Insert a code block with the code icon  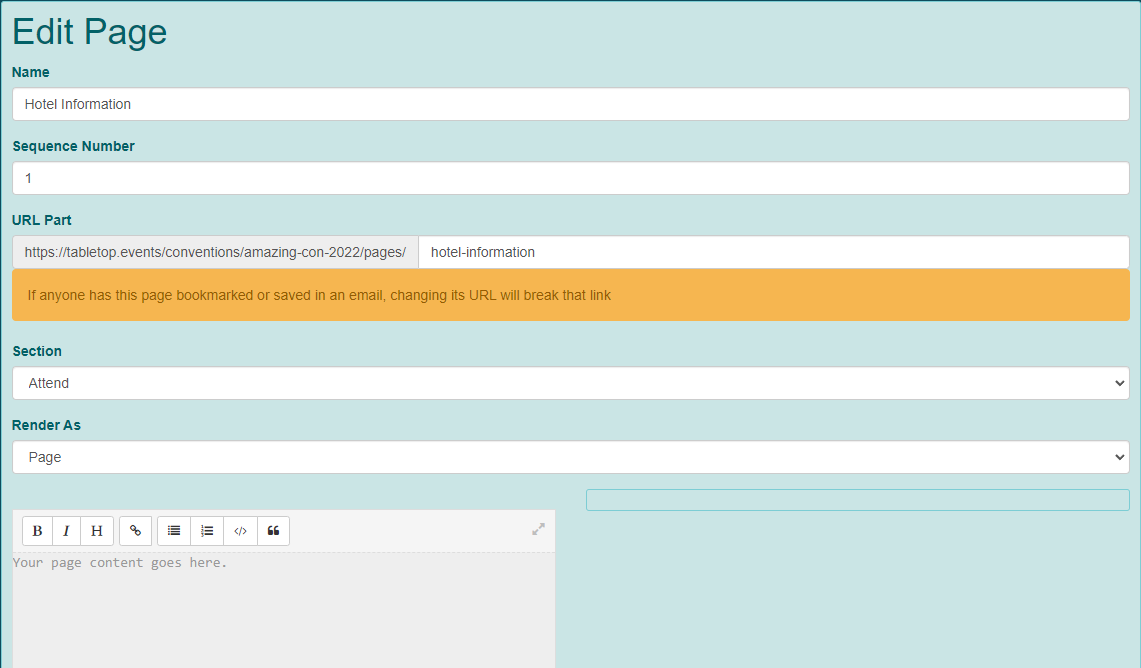(x=241, y=530)
